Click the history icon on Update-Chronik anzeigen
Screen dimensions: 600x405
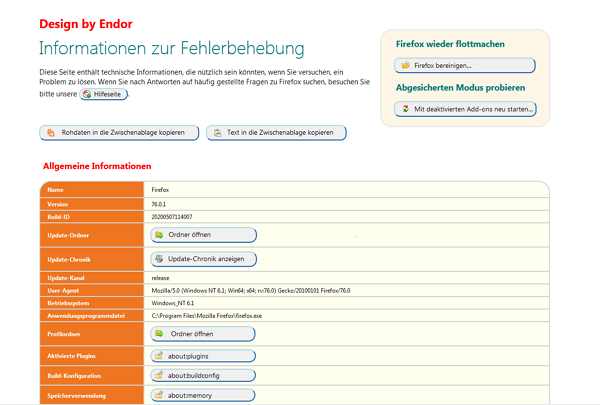click(x=159, y=259)
